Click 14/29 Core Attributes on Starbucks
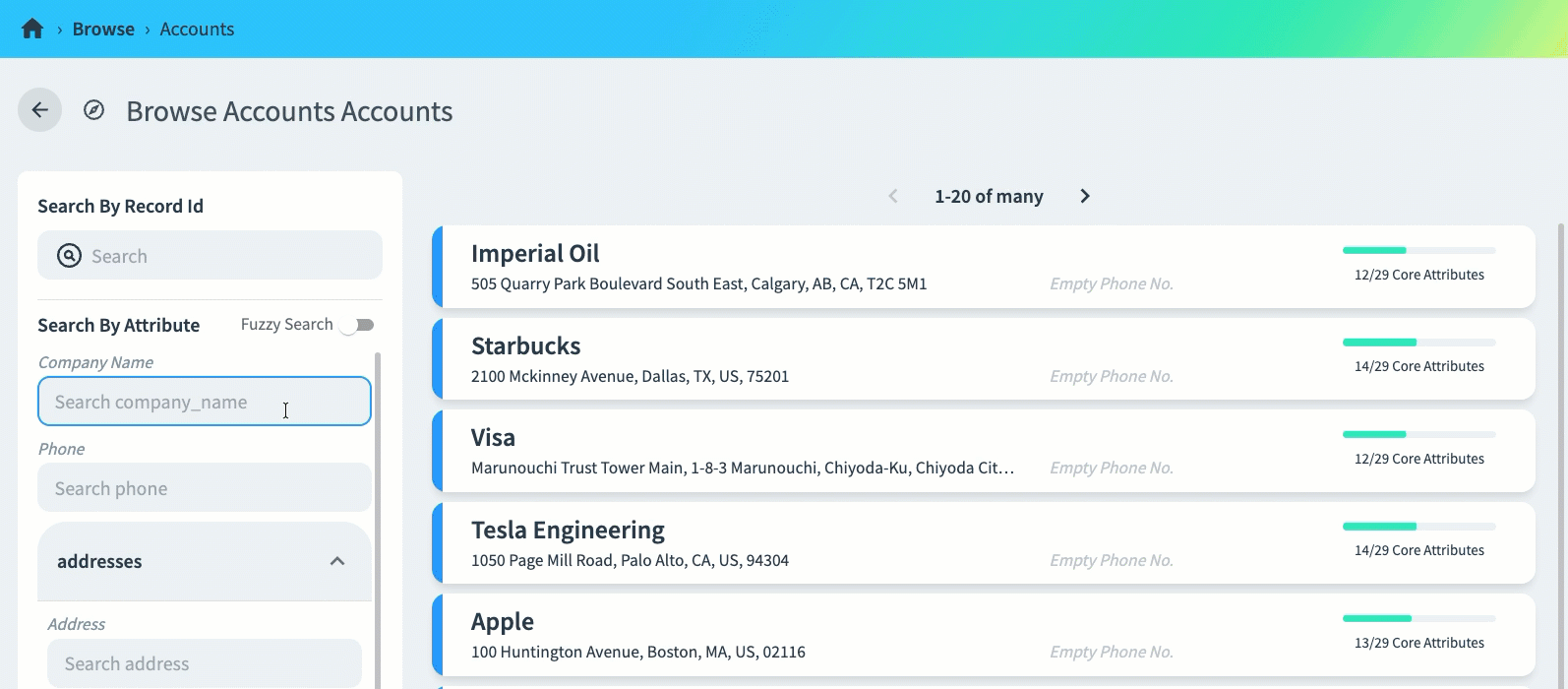1568x689 pixels. [1419, 366]
